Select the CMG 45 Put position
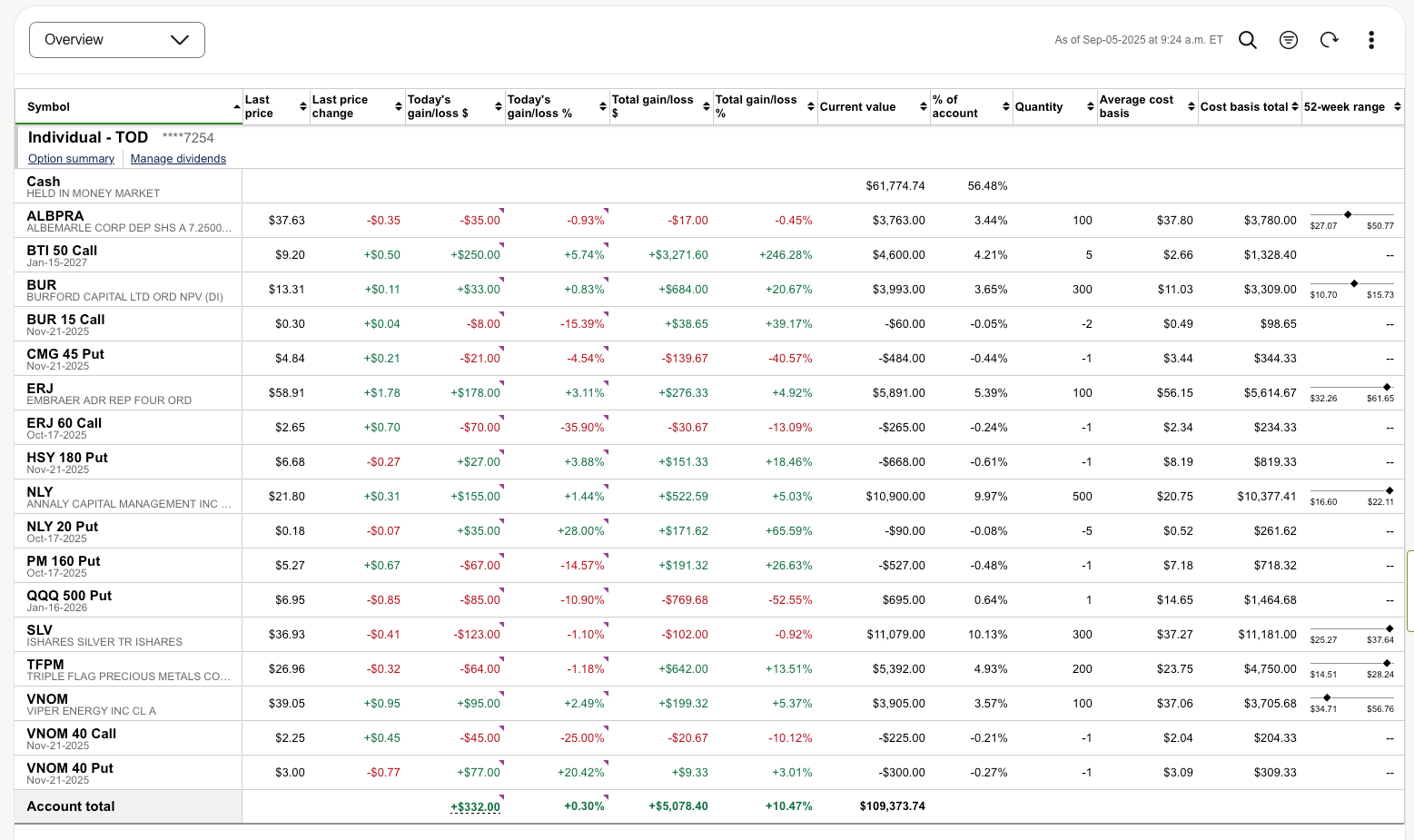This screenshot has width=1414, height=840. (65, 354)
